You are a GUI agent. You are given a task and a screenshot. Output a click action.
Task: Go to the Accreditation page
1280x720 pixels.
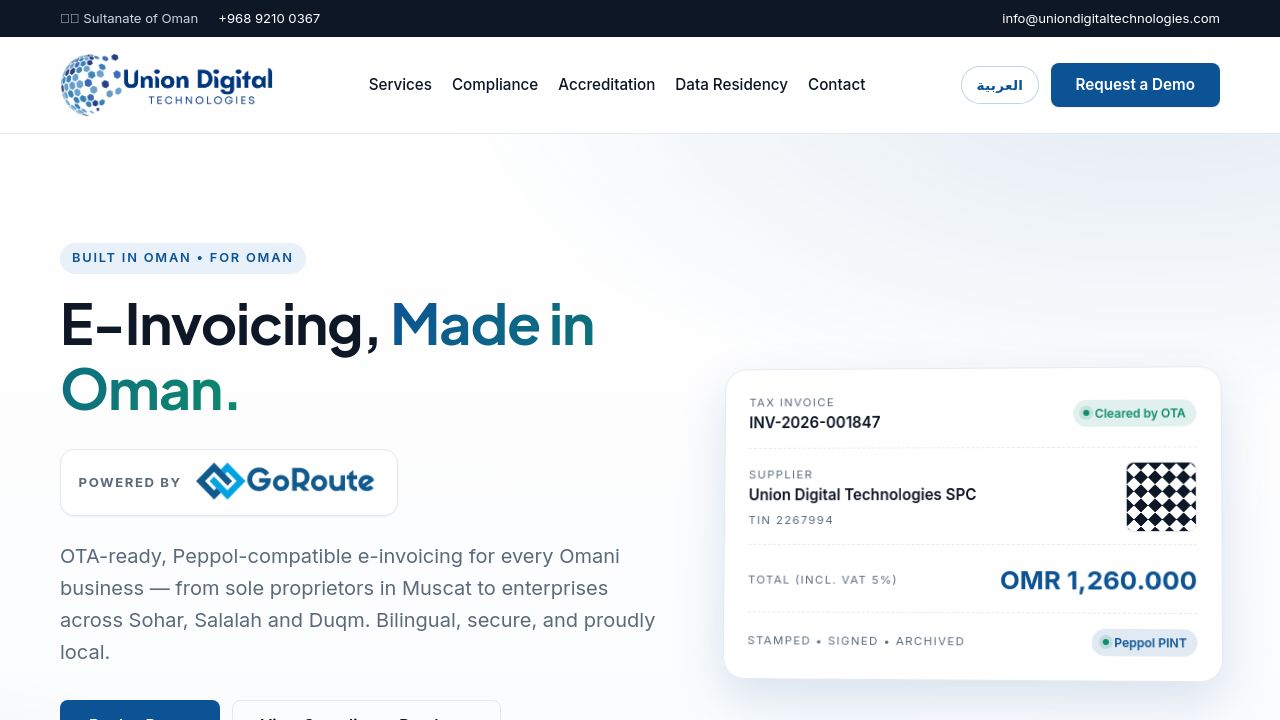point(607,85)
